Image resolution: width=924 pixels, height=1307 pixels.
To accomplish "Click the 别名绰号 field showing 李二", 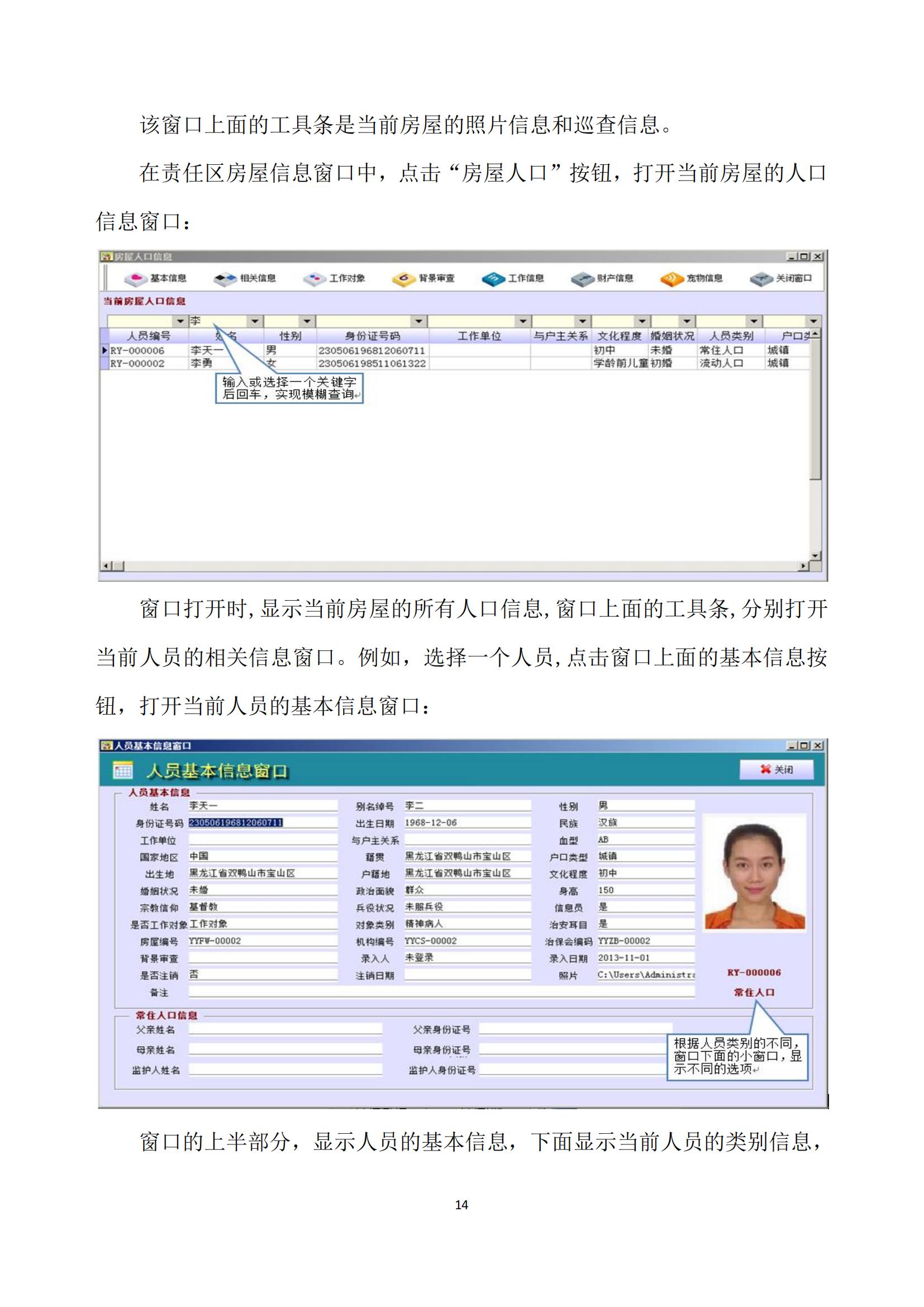I will click(x=467, y=806).
